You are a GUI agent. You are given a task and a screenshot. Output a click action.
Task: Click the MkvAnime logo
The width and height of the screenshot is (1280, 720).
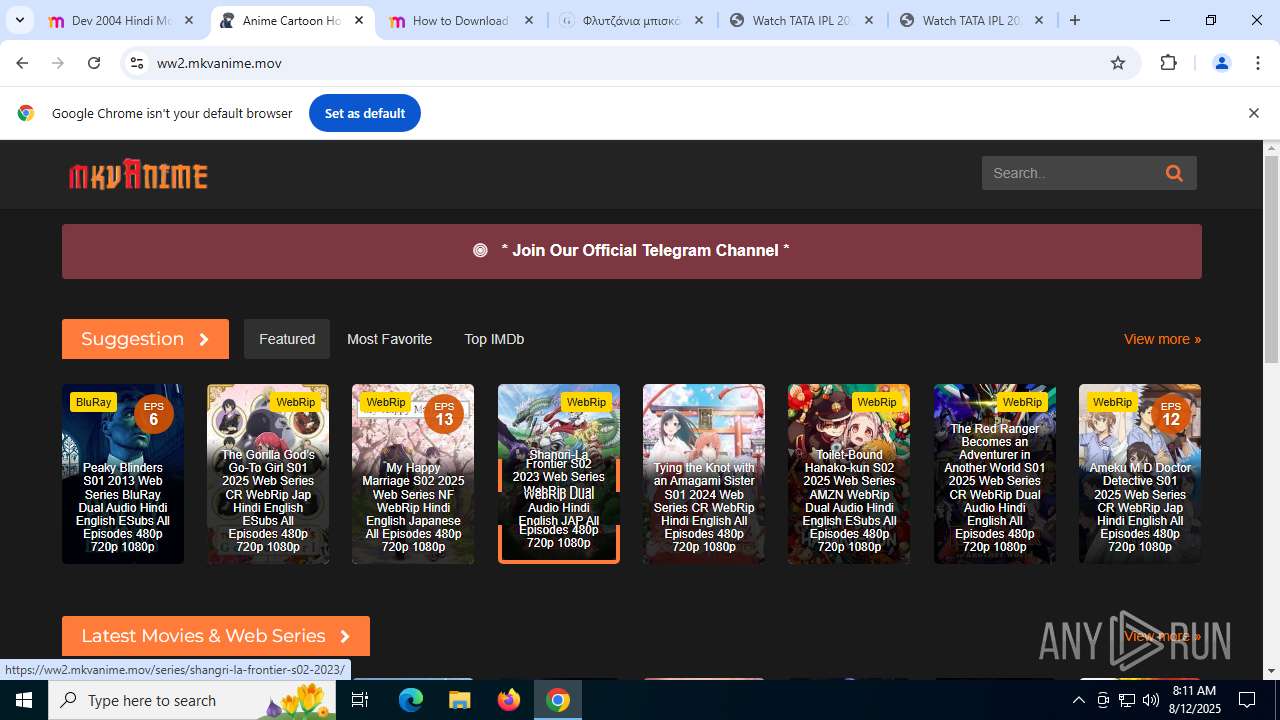[138, 174]
